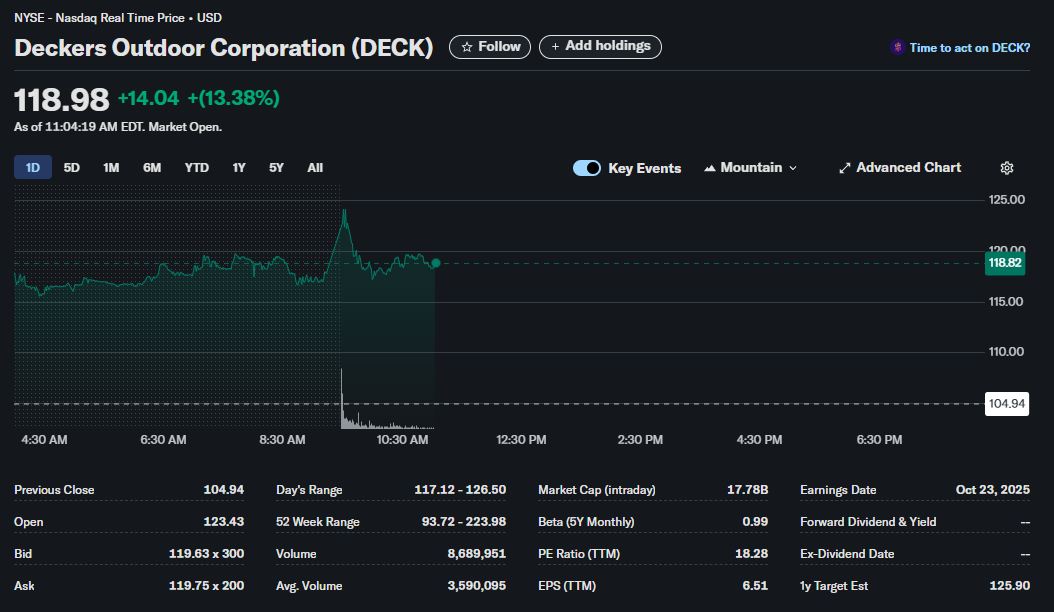Click the green current price marker dot

point(436,263)
